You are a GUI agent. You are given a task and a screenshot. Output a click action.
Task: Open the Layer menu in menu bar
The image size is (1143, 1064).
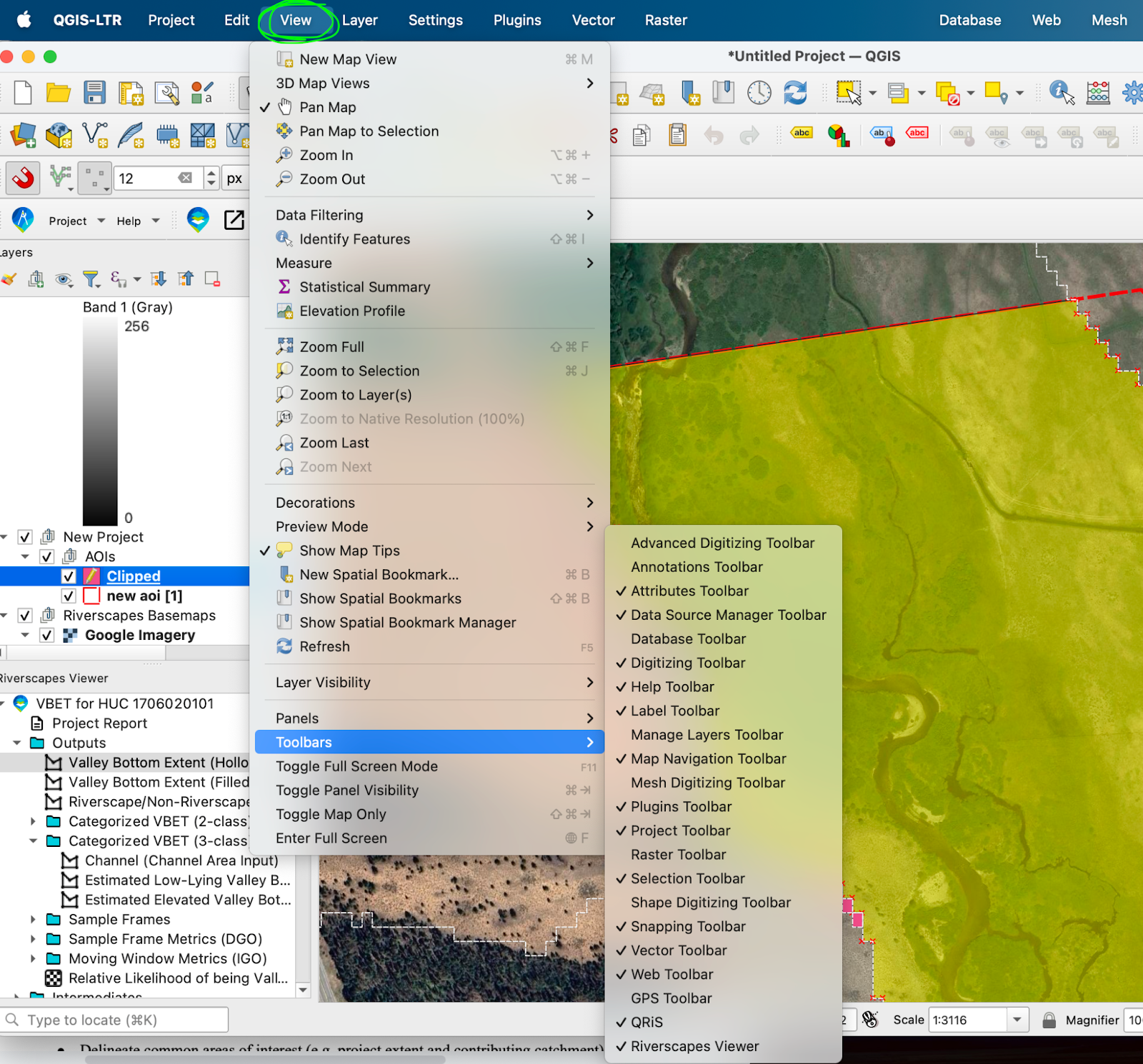tap(359, 20)
